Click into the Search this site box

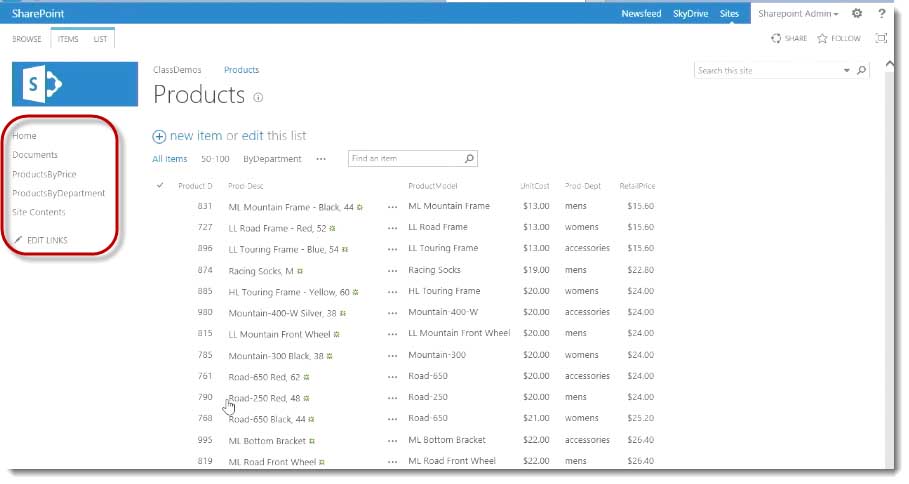(766, 70)
